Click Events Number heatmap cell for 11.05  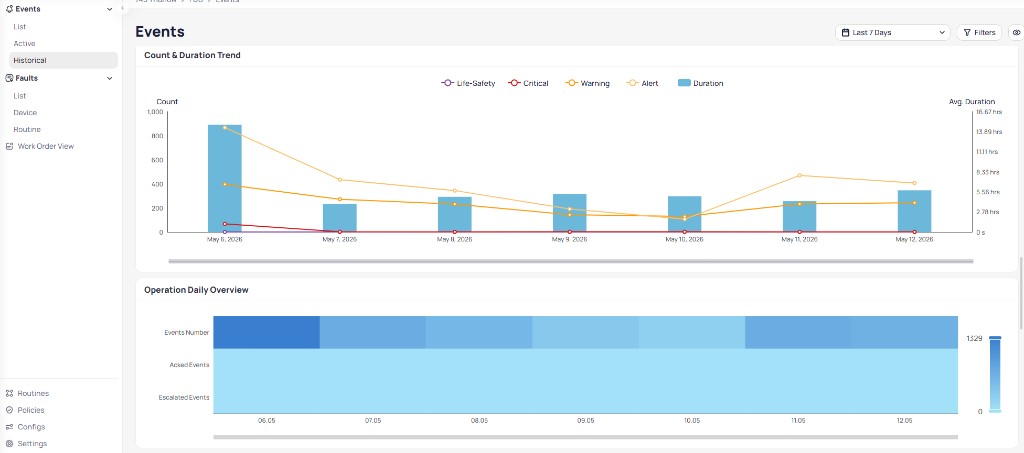pyautogui.click(x=798, y=332)
